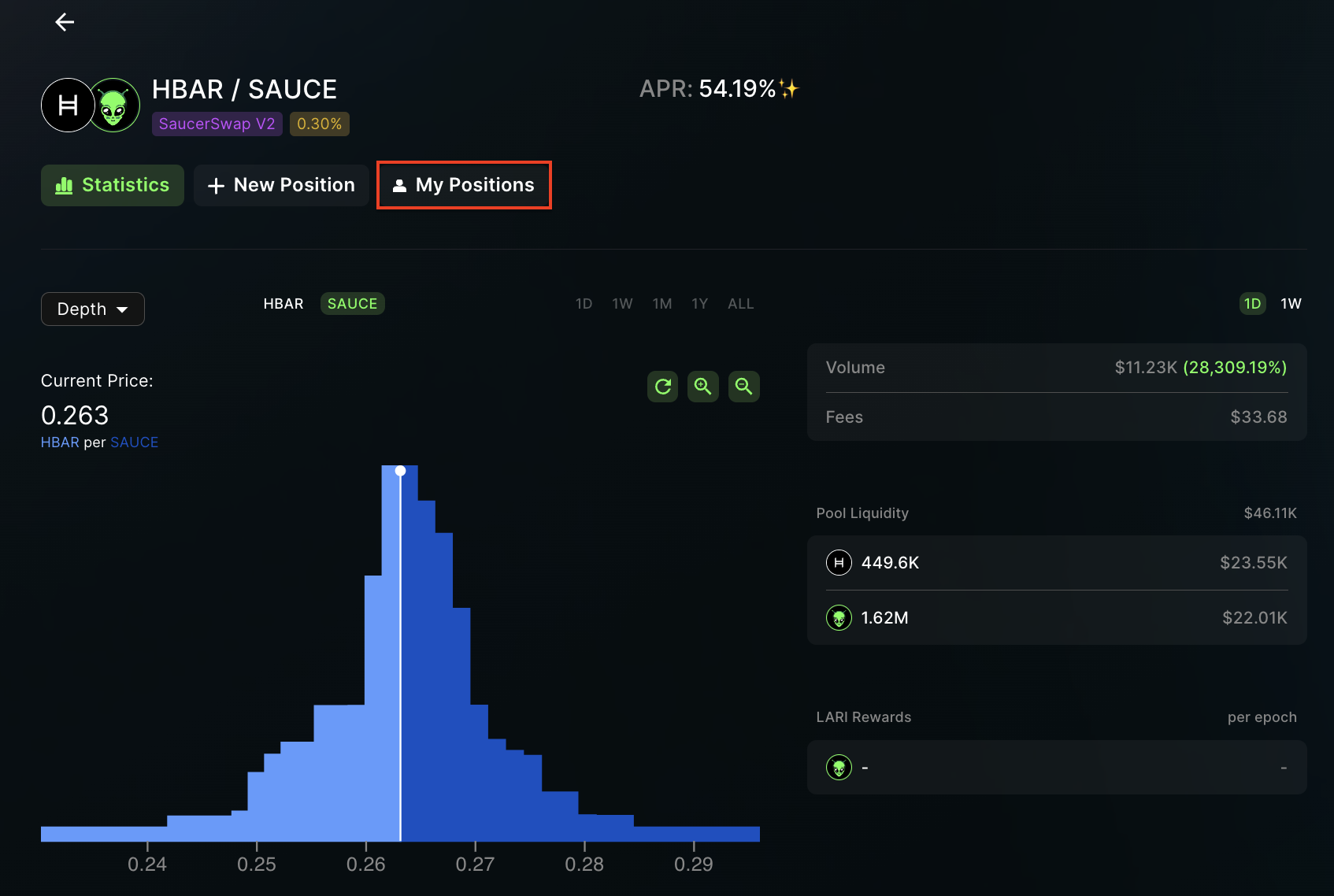Click the $23.55K HBAR liquidity value
Screen dimensions: 1334x896
(x=1254, y=562)
